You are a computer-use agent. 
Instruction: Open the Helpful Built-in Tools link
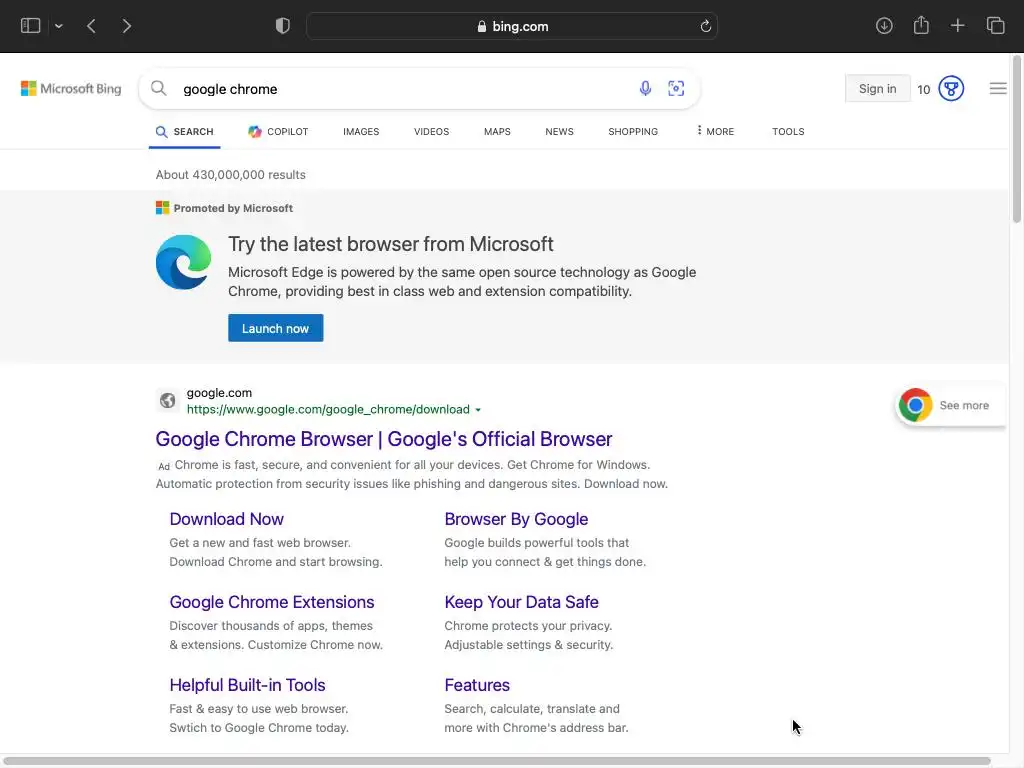click(248, 685)
